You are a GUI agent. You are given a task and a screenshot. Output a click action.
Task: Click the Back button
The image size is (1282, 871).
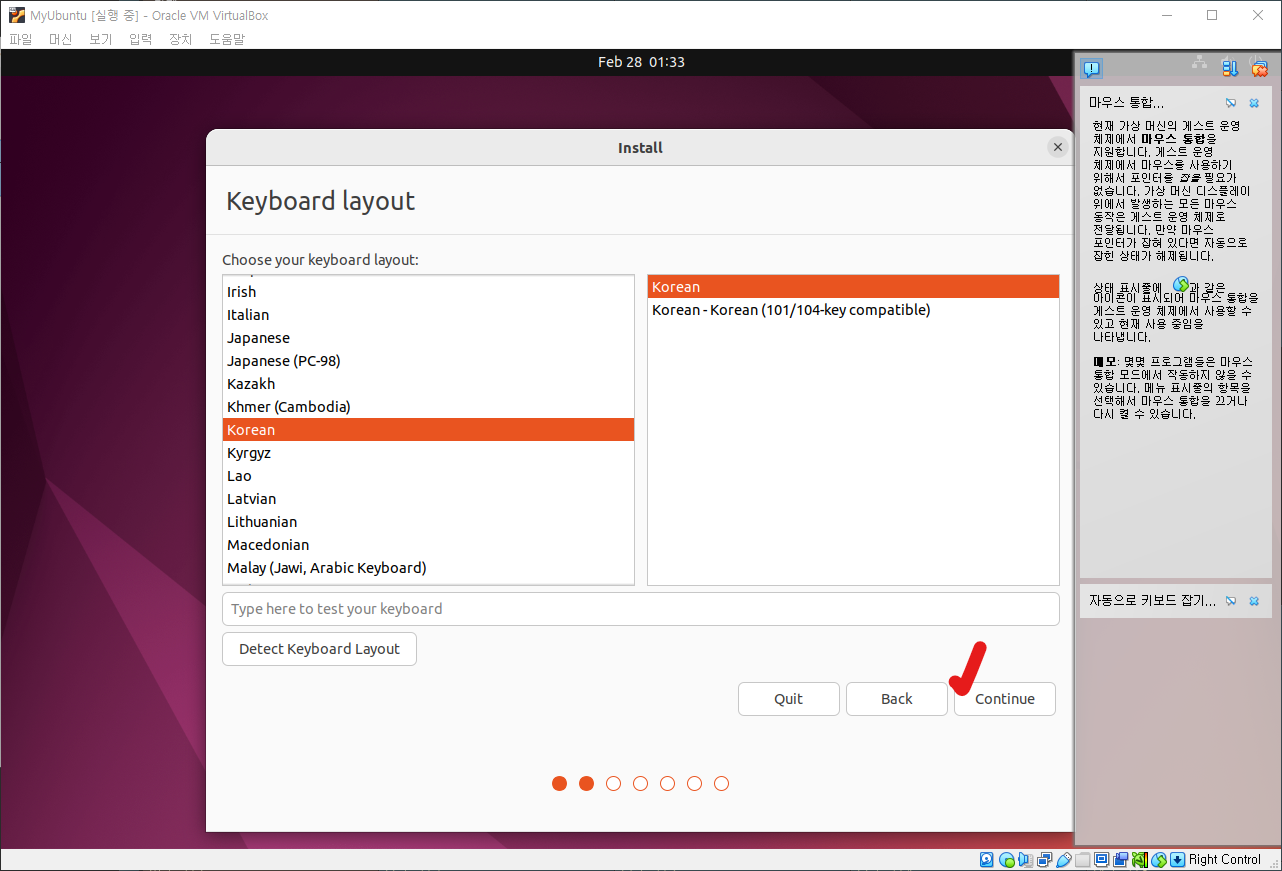point(897,699)
